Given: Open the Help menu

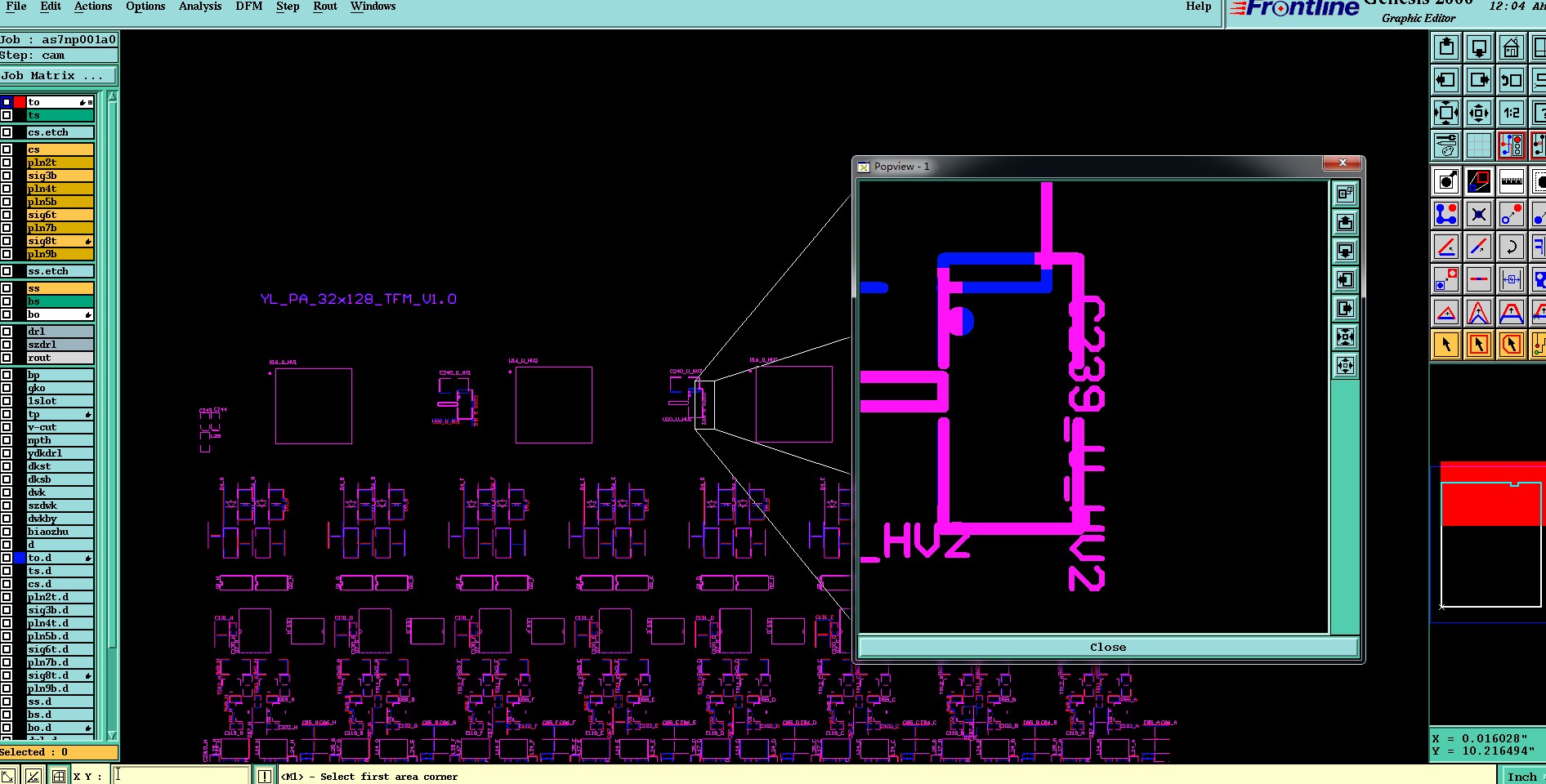Looking at the screenshot, I should [1199, 7].
